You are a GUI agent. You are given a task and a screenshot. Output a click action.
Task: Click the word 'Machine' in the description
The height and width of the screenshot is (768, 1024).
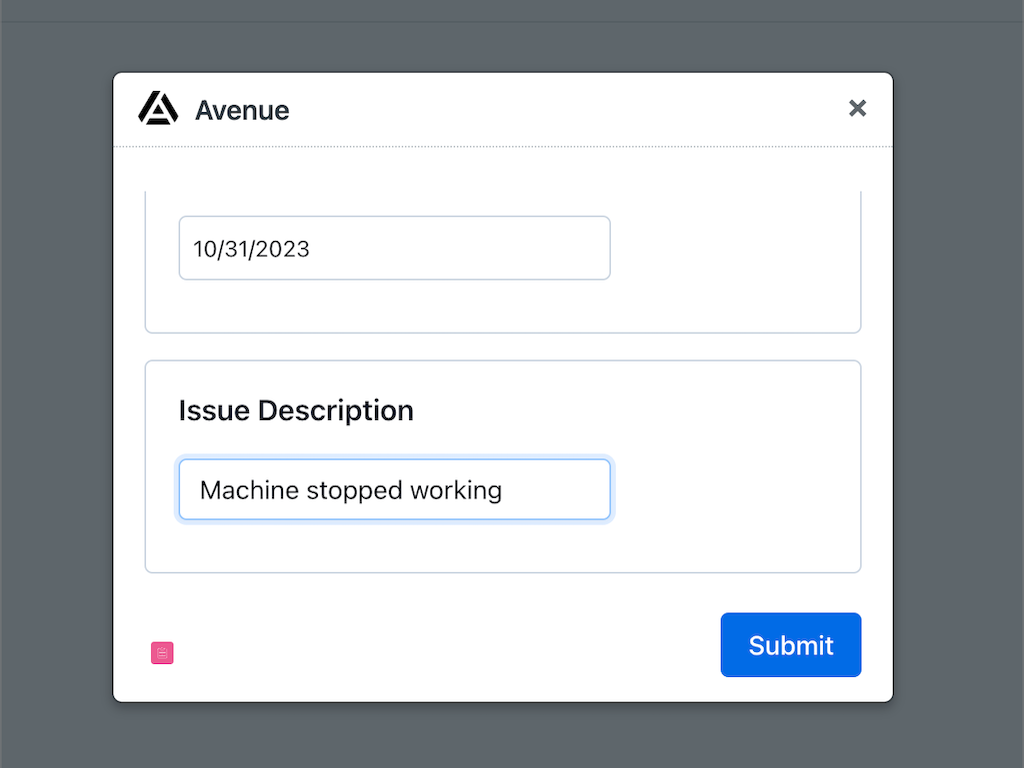(249, 490)
